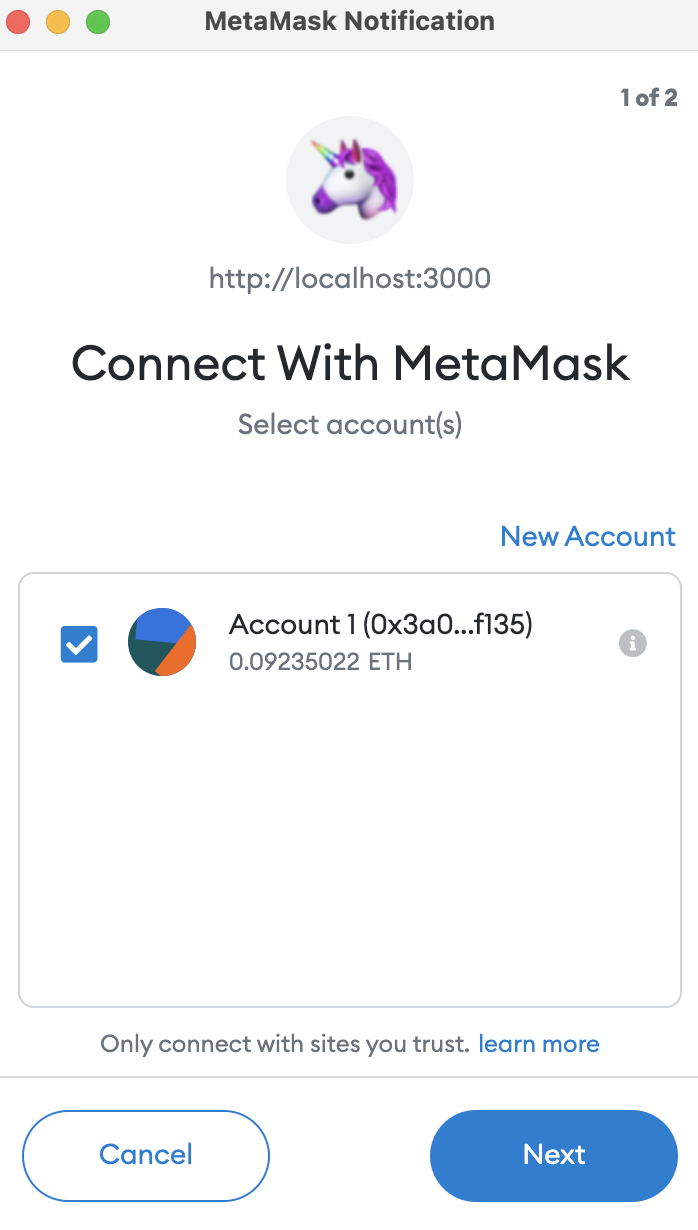Click the 1 of 2 step indicator
Viewport: 698px width, 1230px height.
click(649, 98)
